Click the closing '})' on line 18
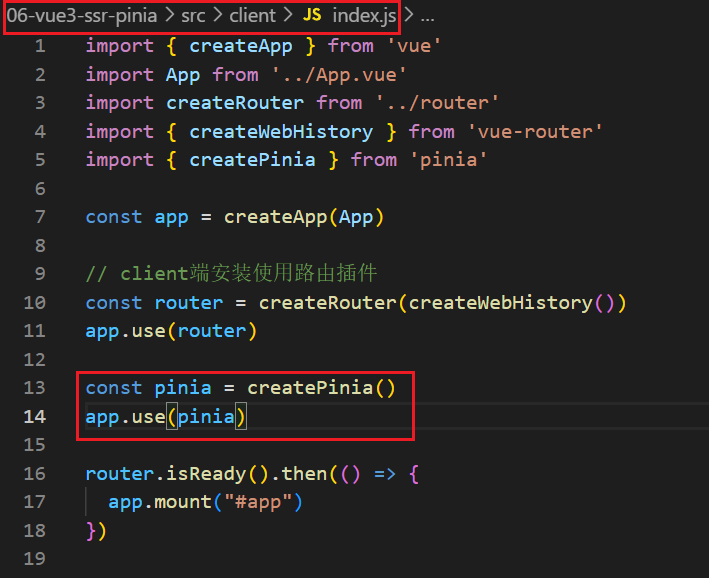709x578 pixels. point(96,531)
